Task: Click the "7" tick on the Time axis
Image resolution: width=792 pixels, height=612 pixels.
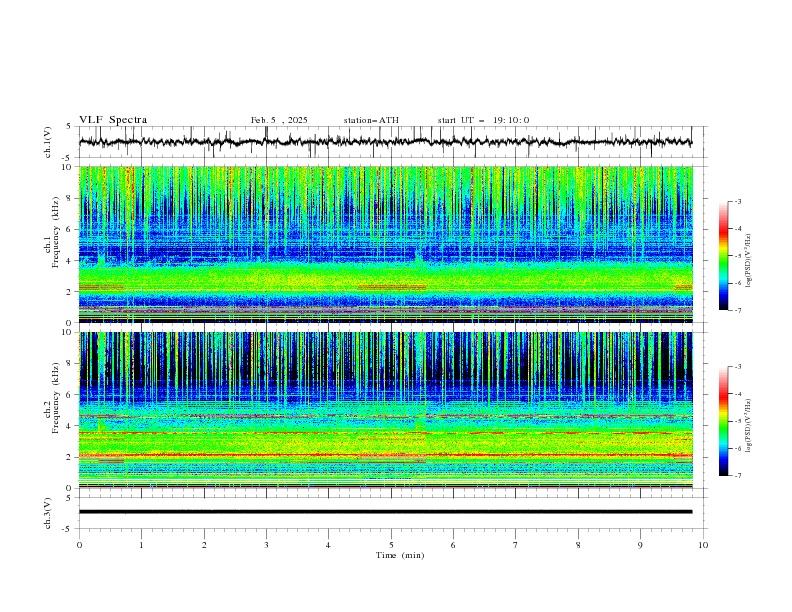Action: [516, 545]
